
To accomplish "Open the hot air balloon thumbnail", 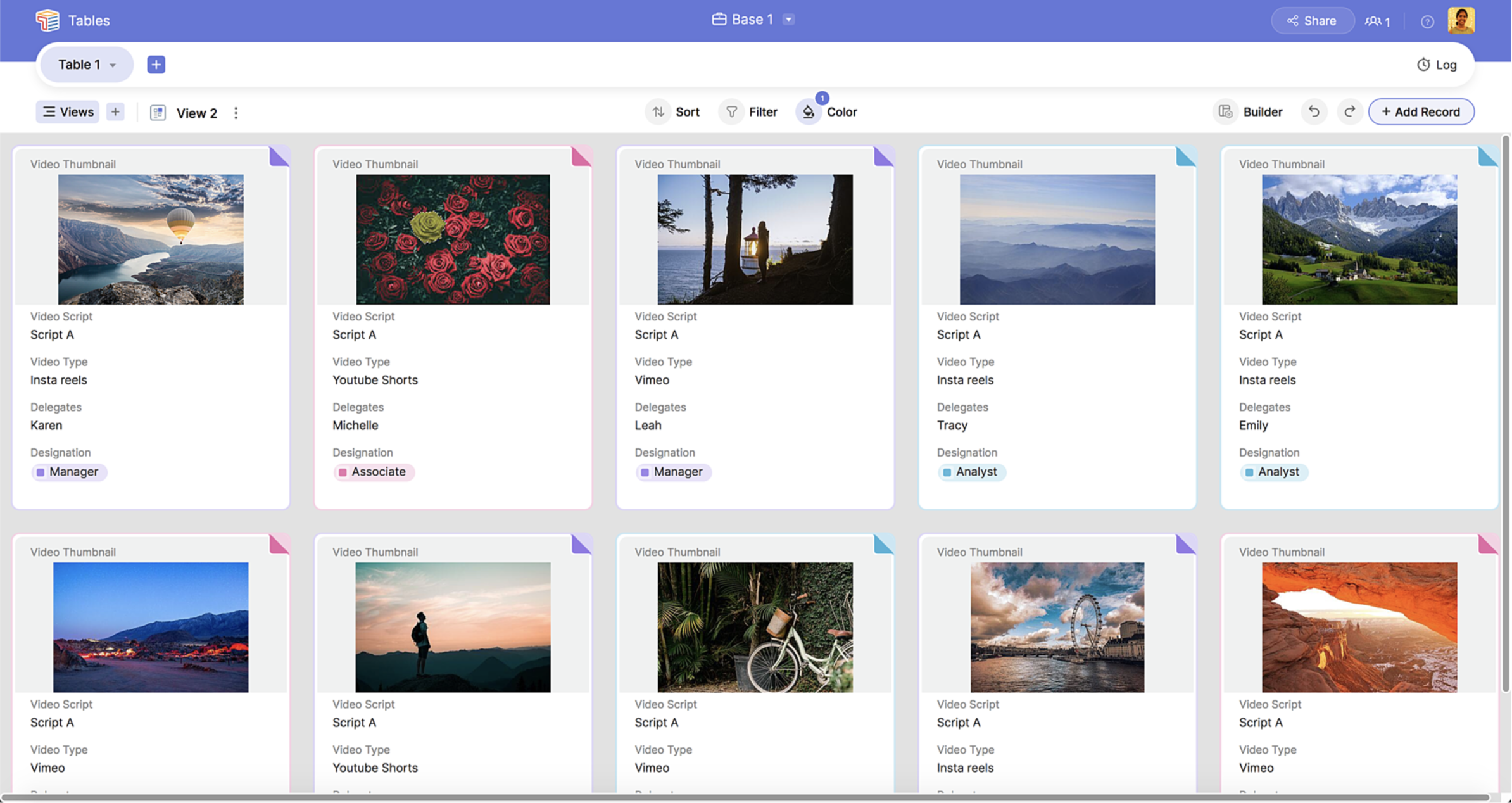I will 151,239.
